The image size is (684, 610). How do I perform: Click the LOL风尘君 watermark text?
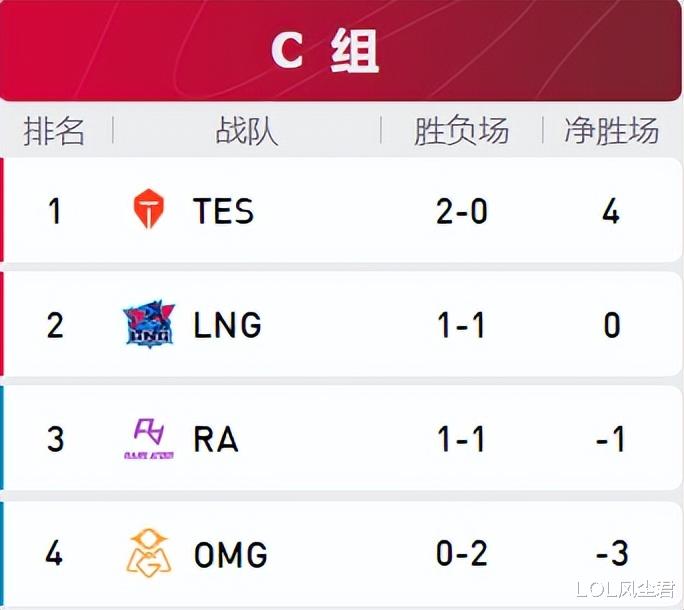[625, 589]
